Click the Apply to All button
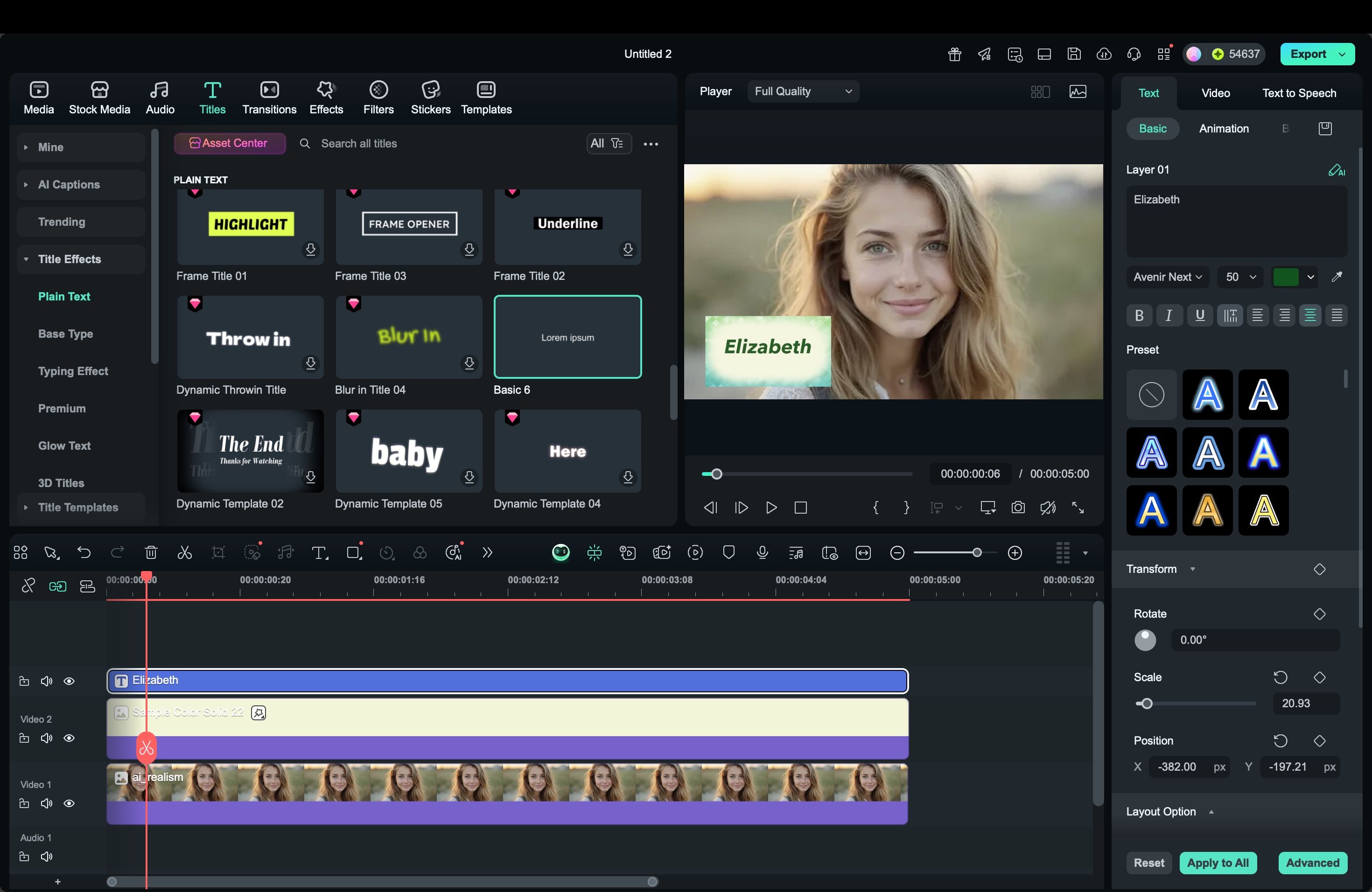Viewport: 1372px width, 892px height. [1218, 863]
